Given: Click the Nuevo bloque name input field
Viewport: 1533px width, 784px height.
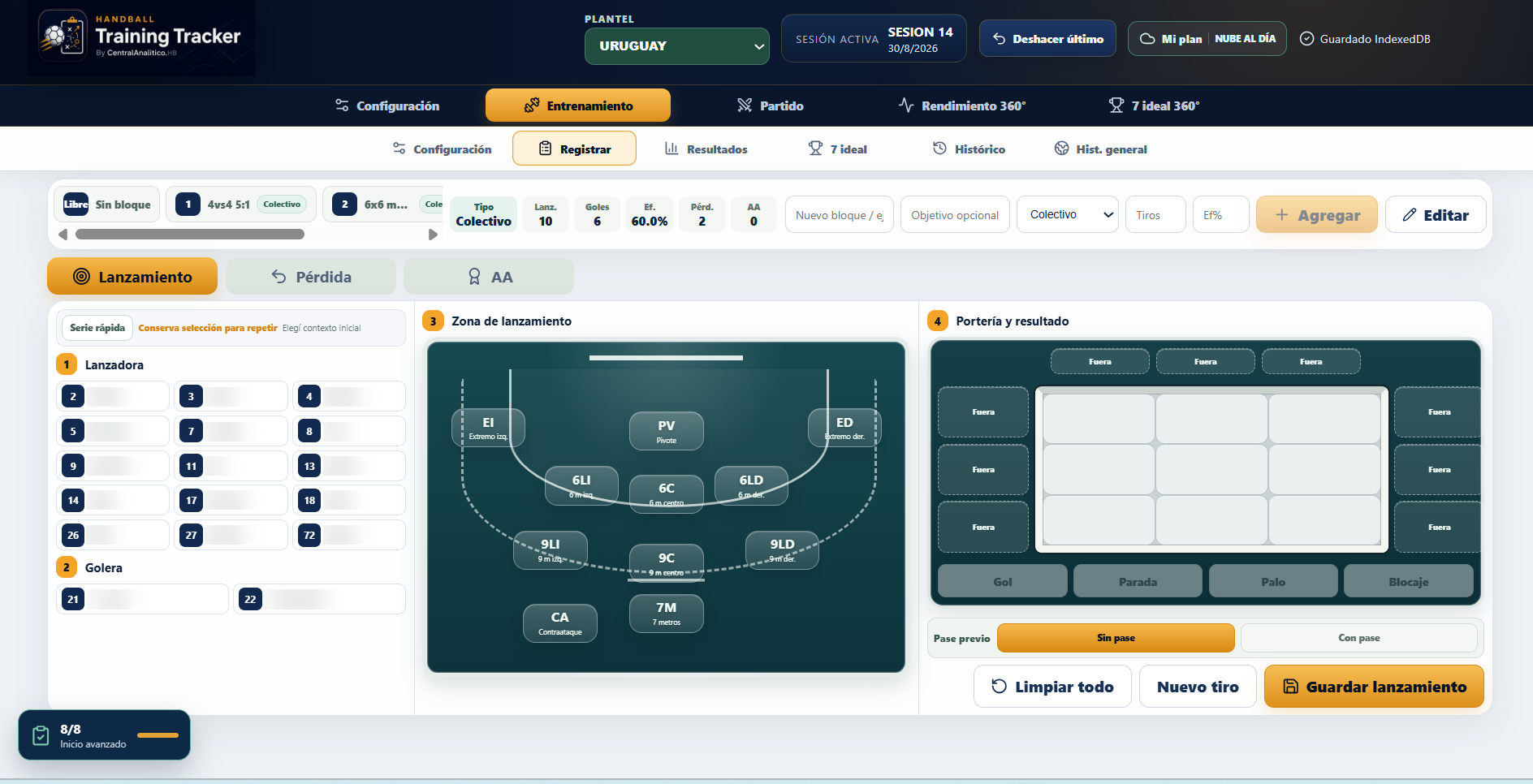Looking at the screenshot, I should point(840,215).
